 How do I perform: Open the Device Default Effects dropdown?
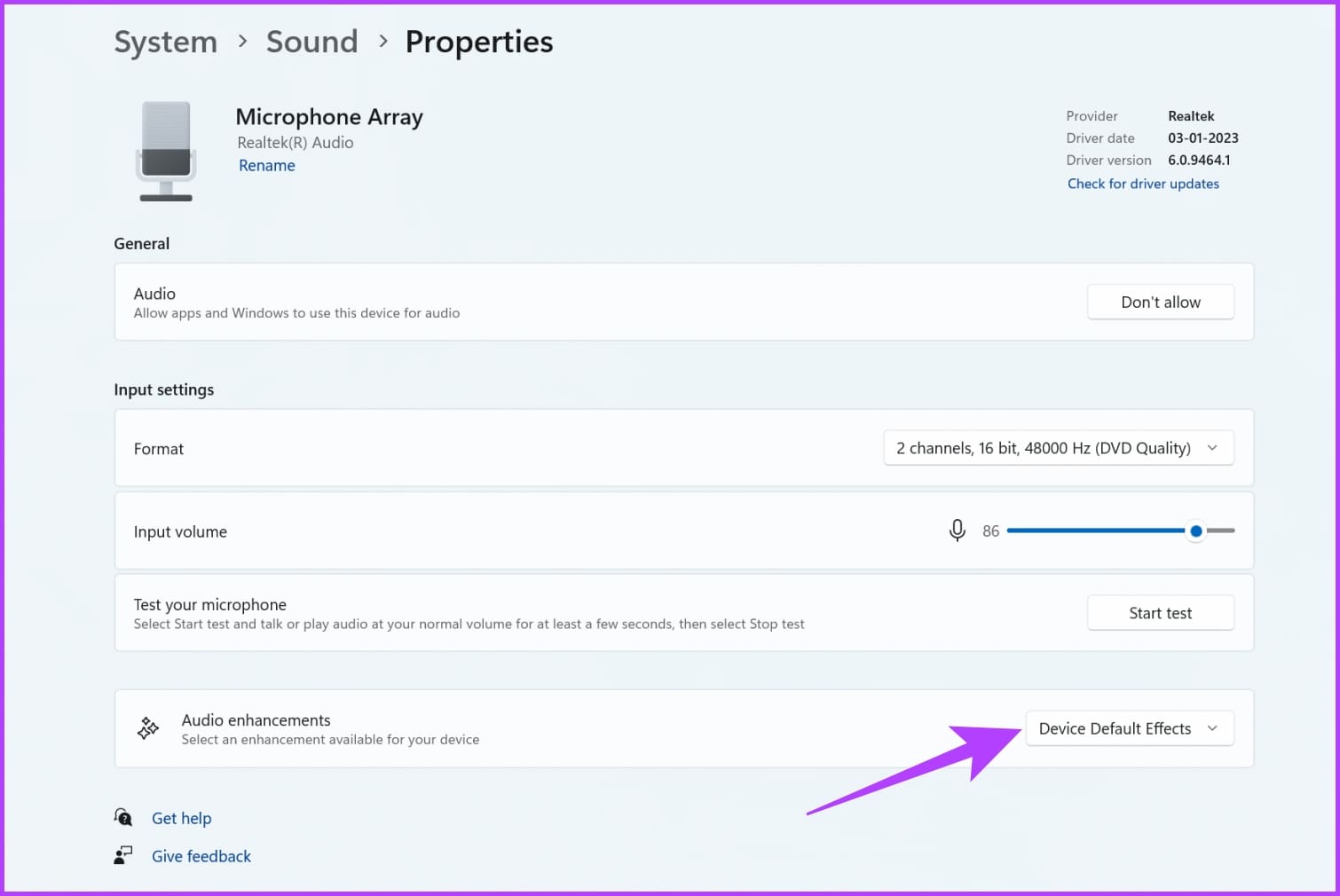click(x=1129, y=728)
